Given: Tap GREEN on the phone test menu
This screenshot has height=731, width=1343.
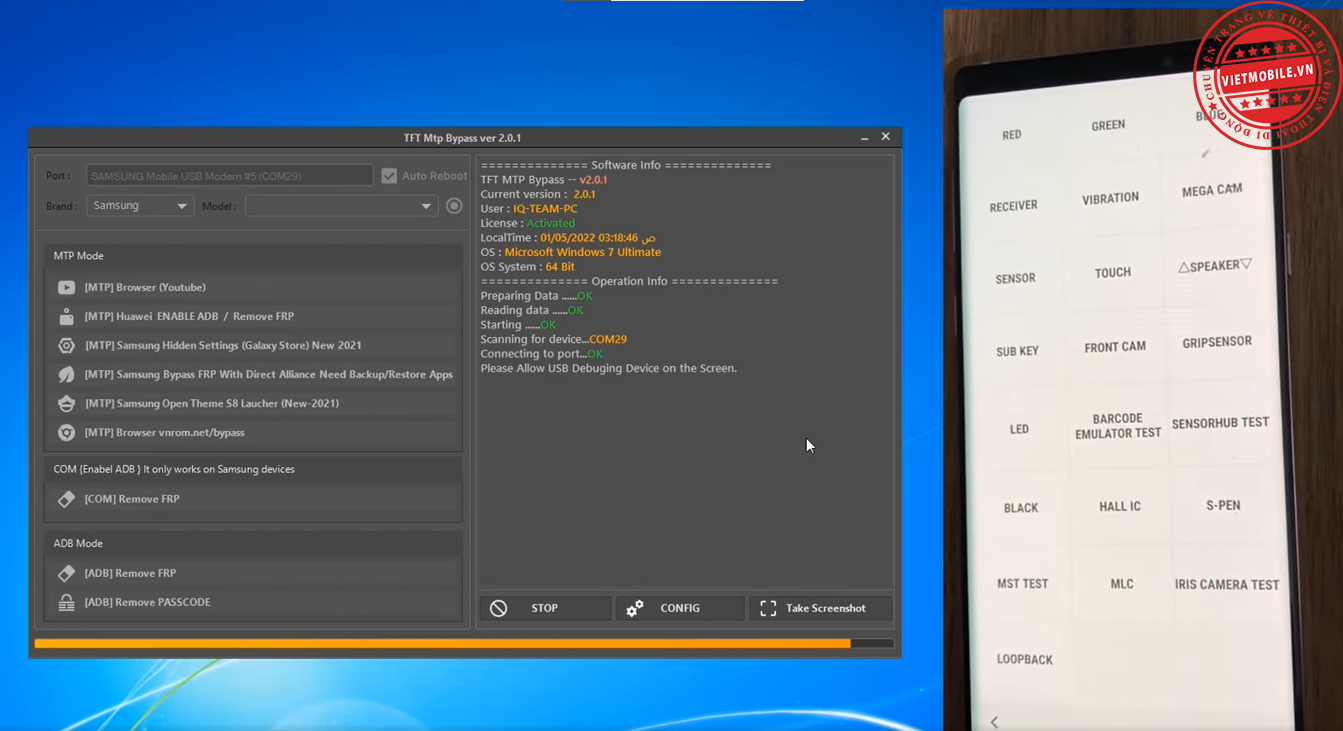Looking at the screenshot, I should (x=1108, y=125).
